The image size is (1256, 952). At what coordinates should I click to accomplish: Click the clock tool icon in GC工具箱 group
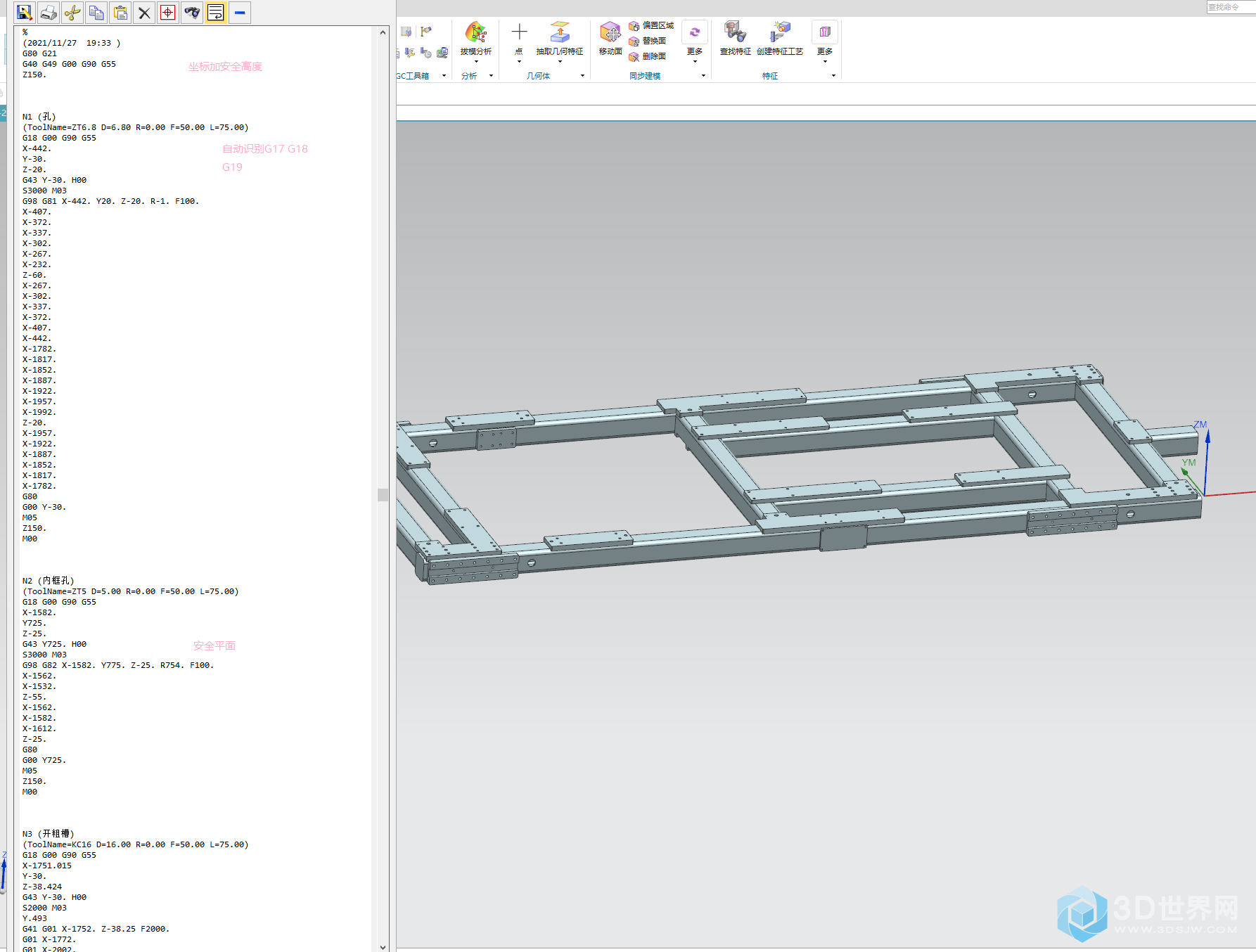click(426, 53)
